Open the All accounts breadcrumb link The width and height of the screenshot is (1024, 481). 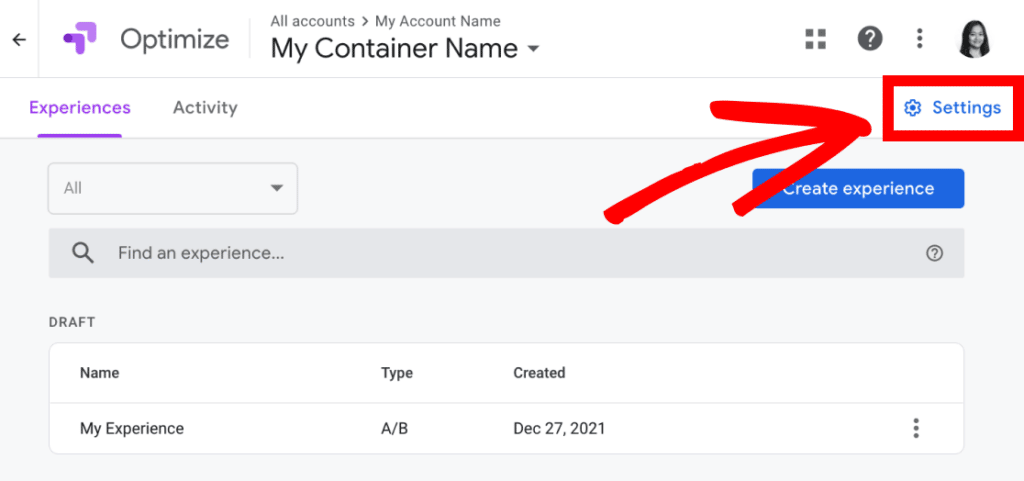tap(312, 21)
